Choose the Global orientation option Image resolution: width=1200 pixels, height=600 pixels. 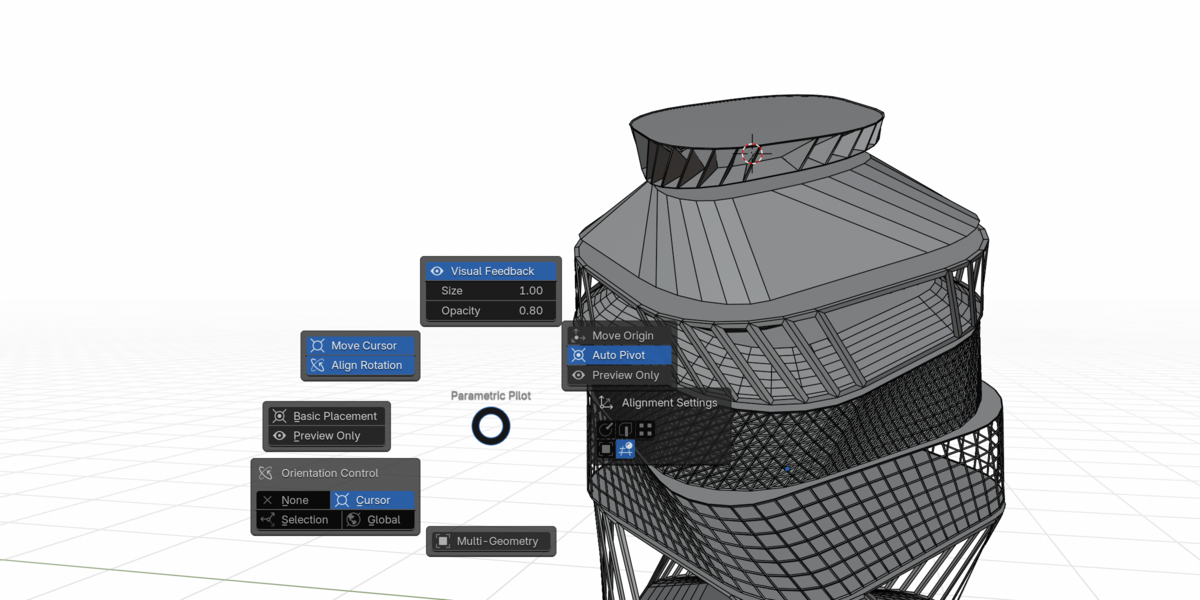pyautogui.click(x=378, y=520)
